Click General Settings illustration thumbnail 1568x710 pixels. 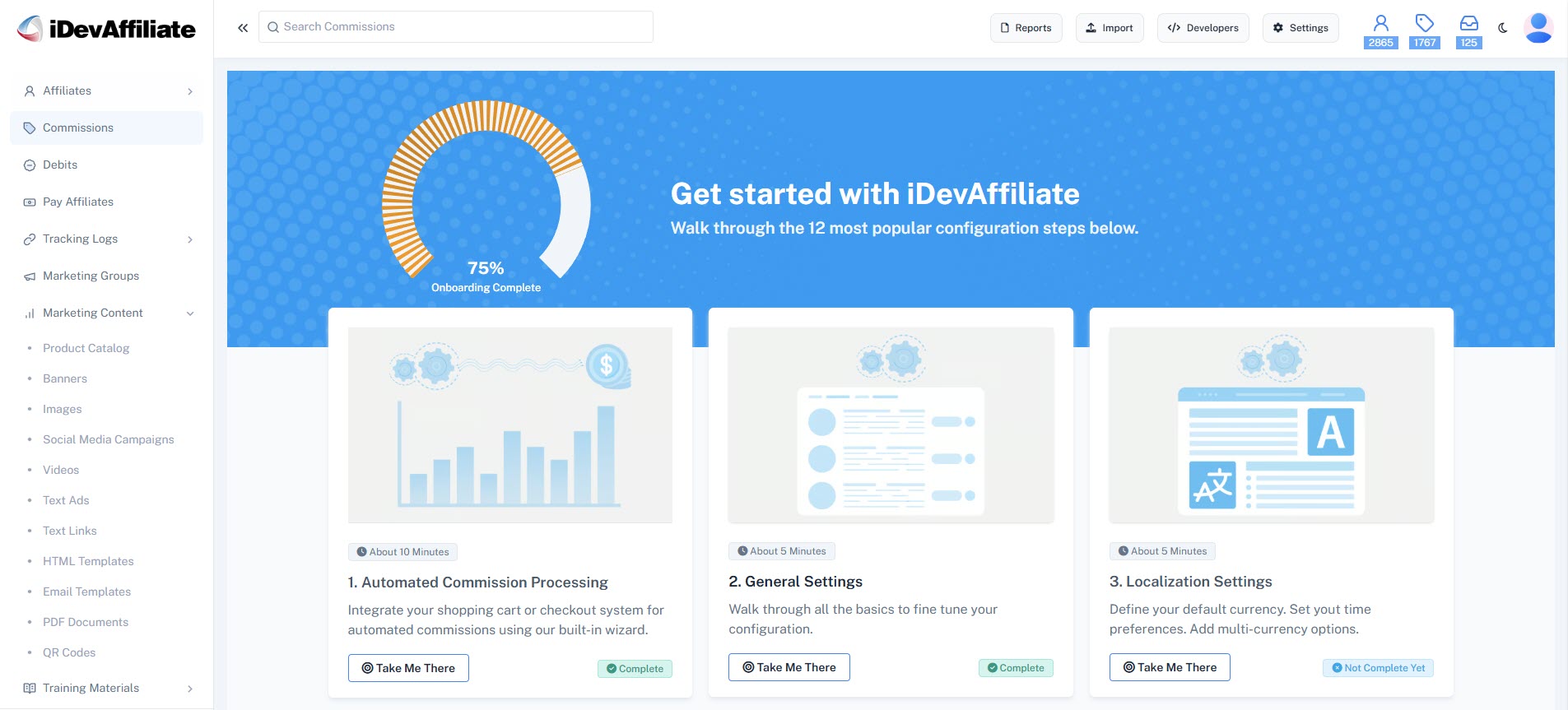[x=891, y=425]
